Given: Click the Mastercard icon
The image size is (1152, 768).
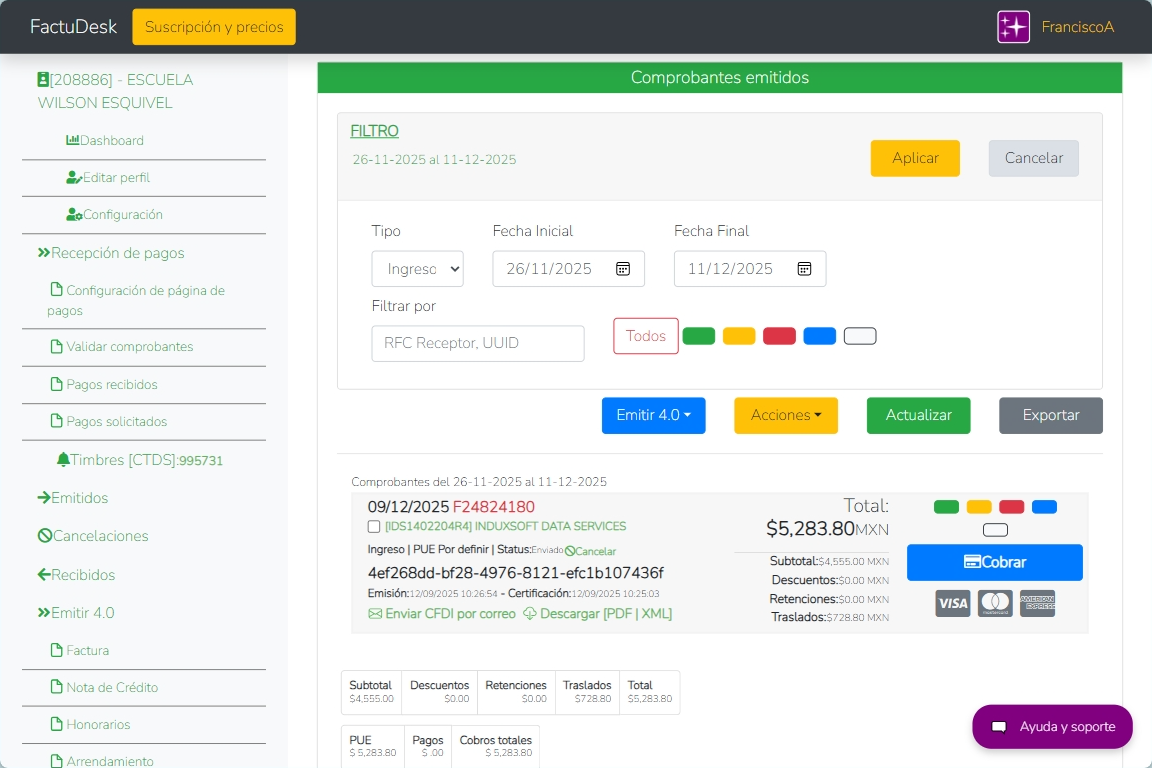Looking at the screenshot, I should pos(995,603).
